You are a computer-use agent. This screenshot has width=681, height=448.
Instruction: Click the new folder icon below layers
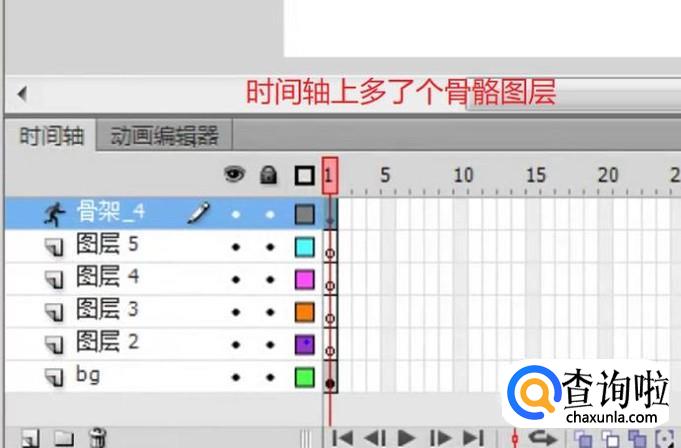point(64,438)
